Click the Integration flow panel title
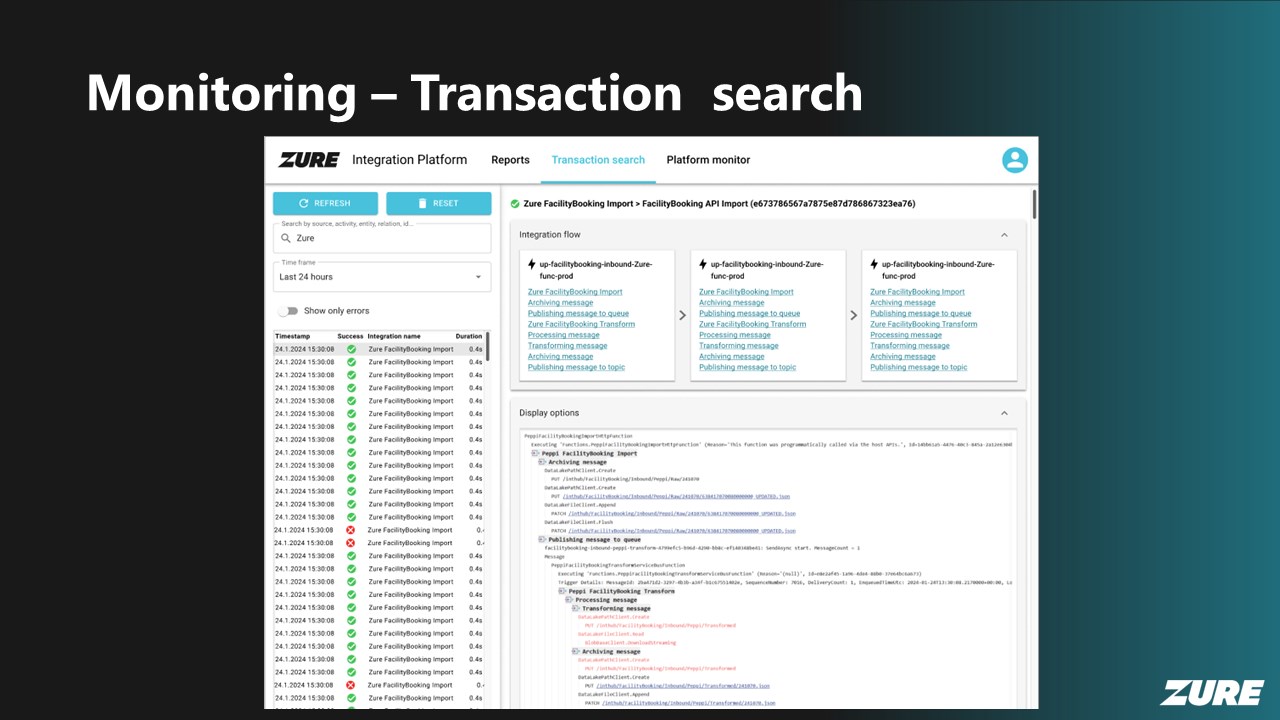The width and height of the screenshot is (1280, 720). coord(549,235)
